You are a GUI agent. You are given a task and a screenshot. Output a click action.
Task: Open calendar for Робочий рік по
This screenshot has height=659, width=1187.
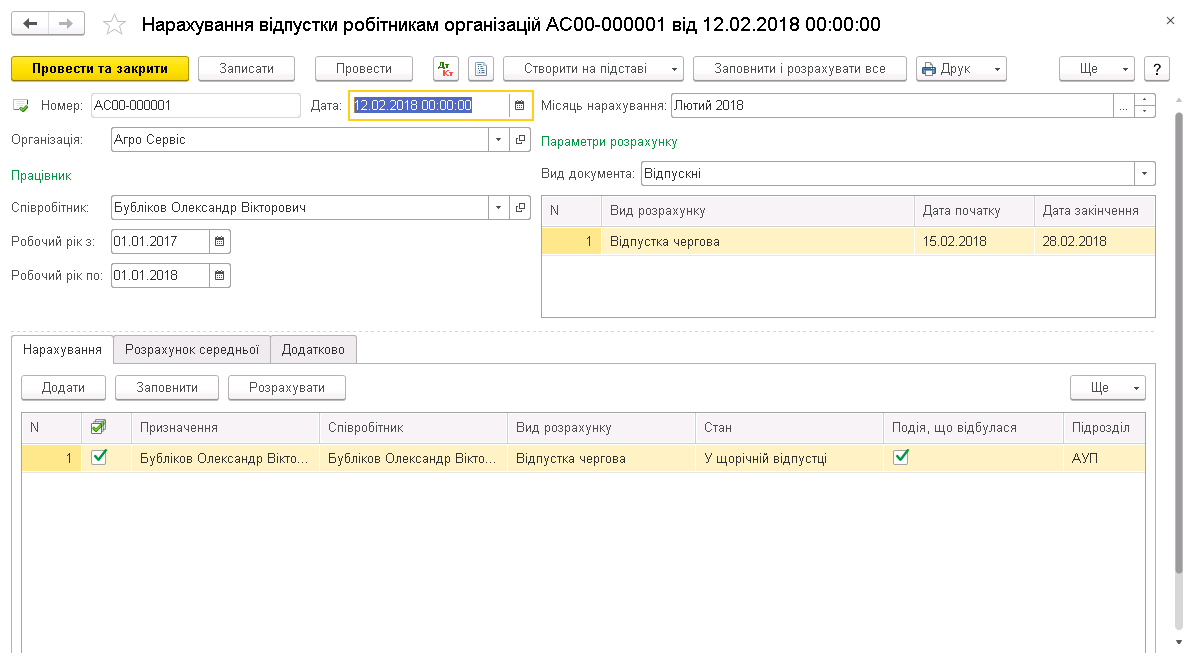click(x=220, y=275)
